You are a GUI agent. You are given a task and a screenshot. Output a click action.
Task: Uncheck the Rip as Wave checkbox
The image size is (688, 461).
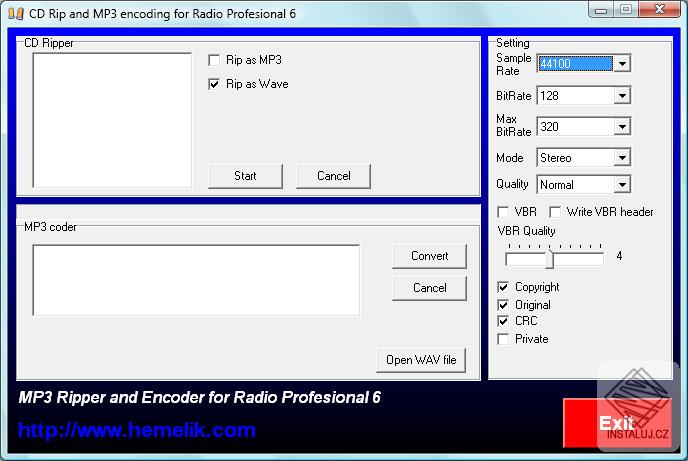(214, 84)
